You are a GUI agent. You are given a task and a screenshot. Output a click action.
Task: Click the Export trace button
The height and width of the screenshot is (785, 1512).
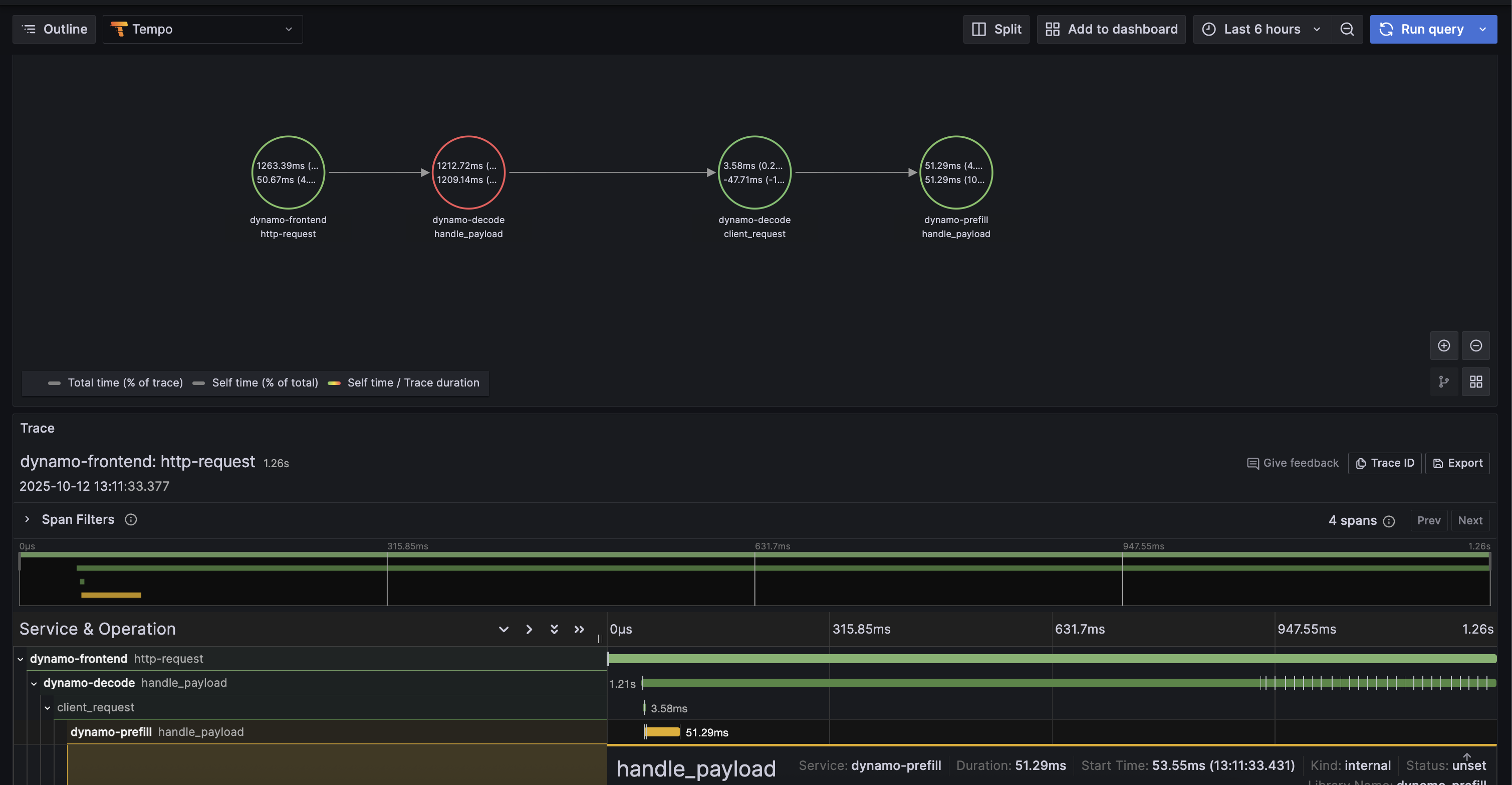(1457, 463)
